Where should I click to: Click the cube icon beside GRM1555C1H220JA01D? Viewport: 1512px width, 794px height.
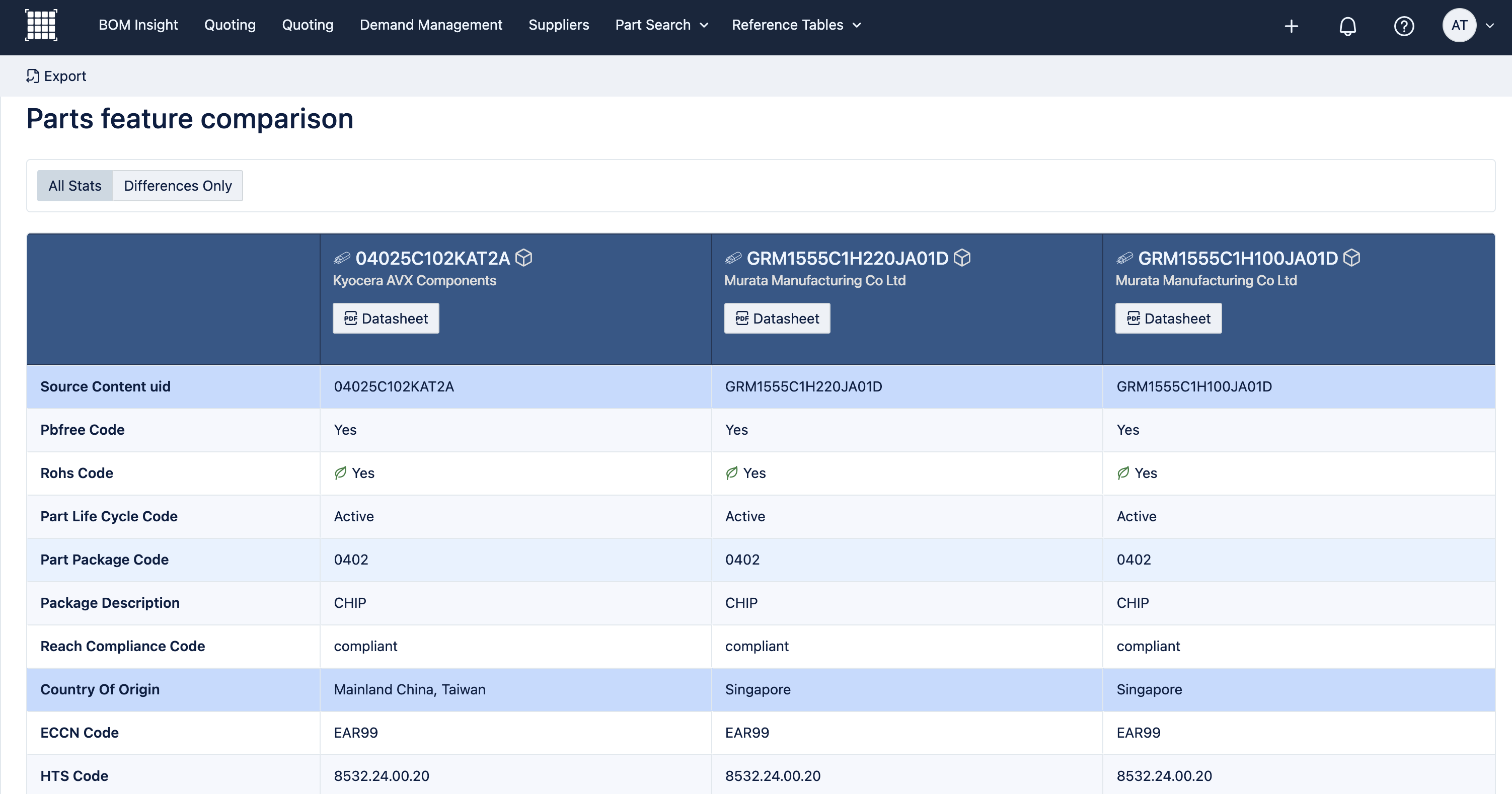[x=962, y=258]
